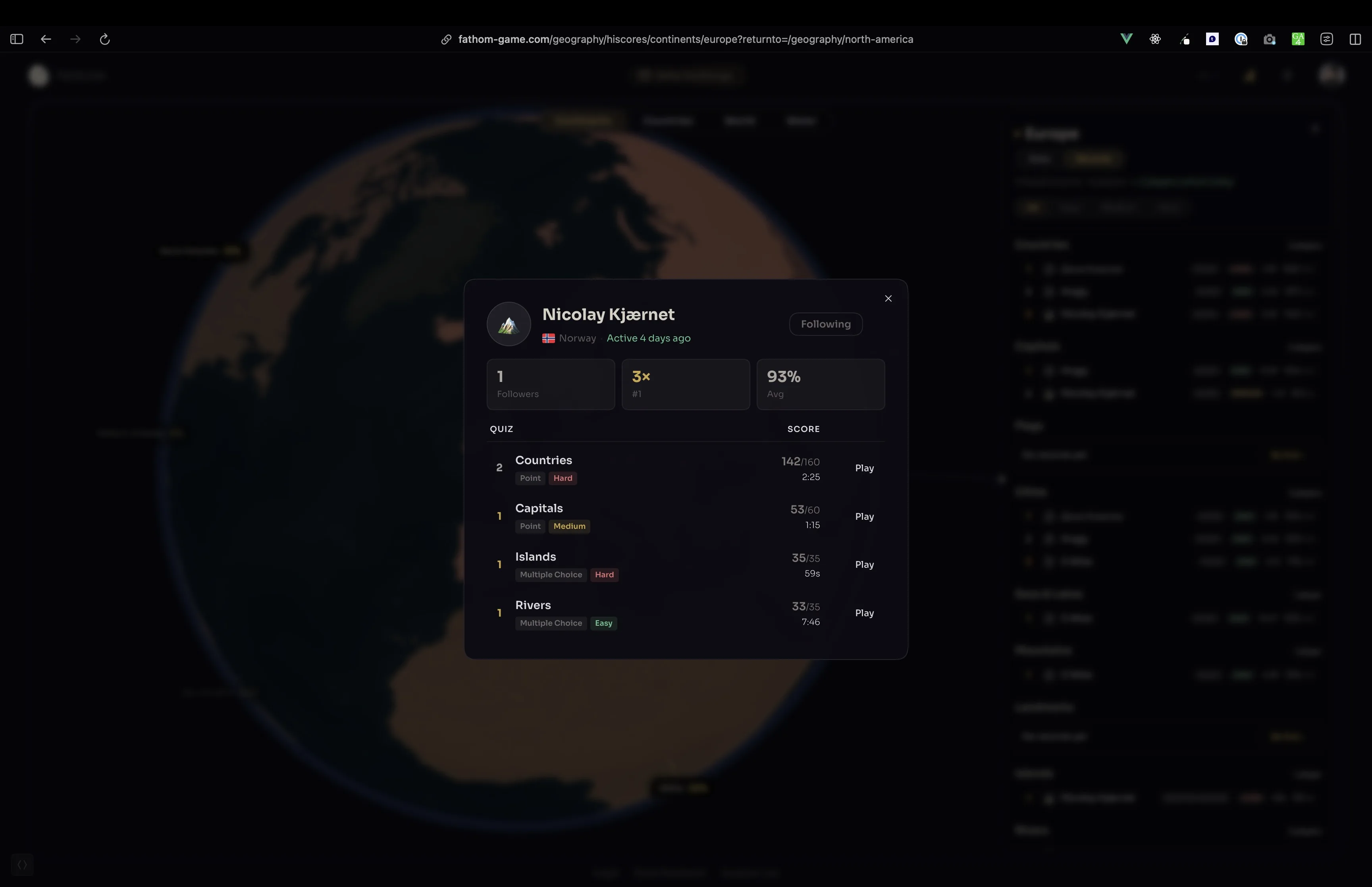Open the Followers stat card

click(550, 384)
